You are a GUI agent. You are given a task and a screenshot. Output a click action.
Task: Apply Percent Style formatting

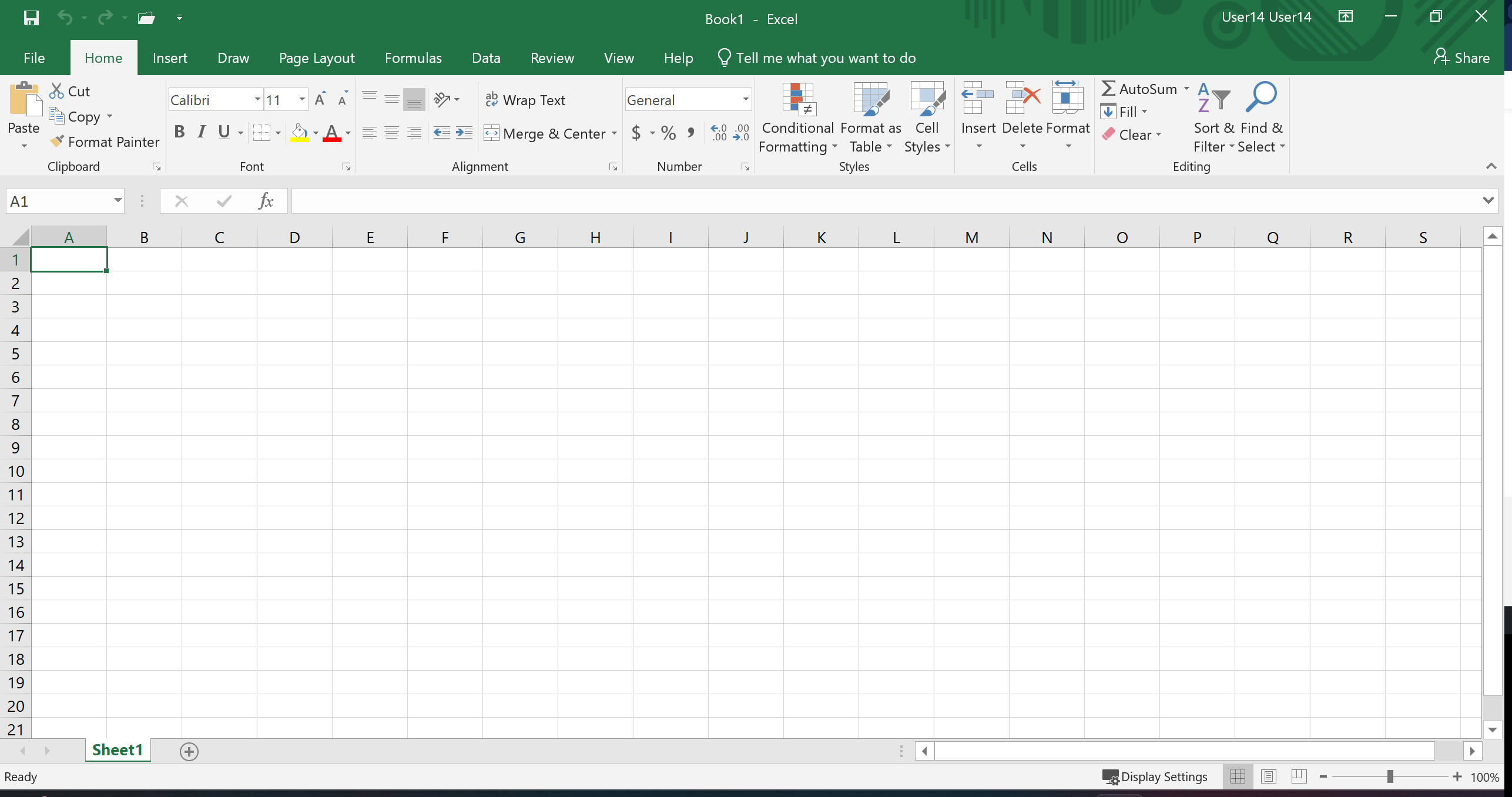coord(668,133)
